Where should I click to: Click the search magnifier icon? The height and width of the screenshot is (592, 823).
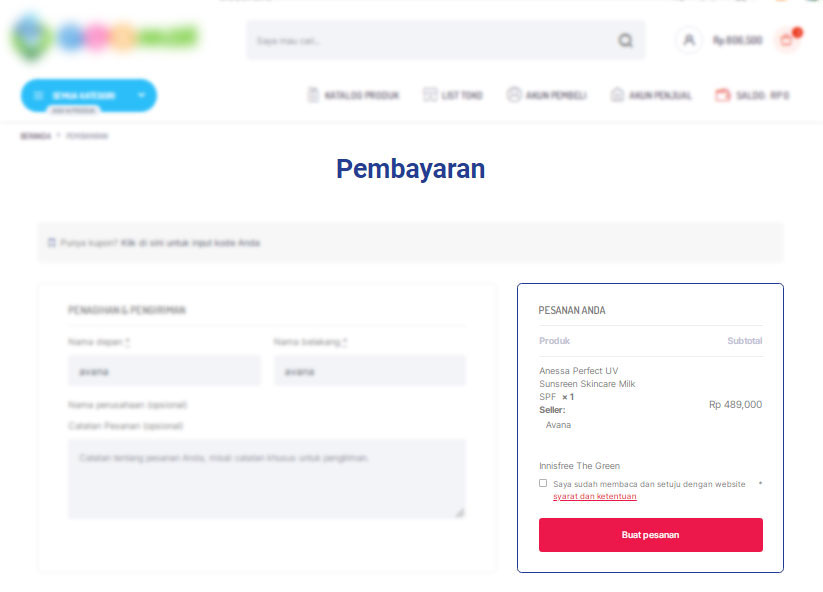[x=625, y=40]
